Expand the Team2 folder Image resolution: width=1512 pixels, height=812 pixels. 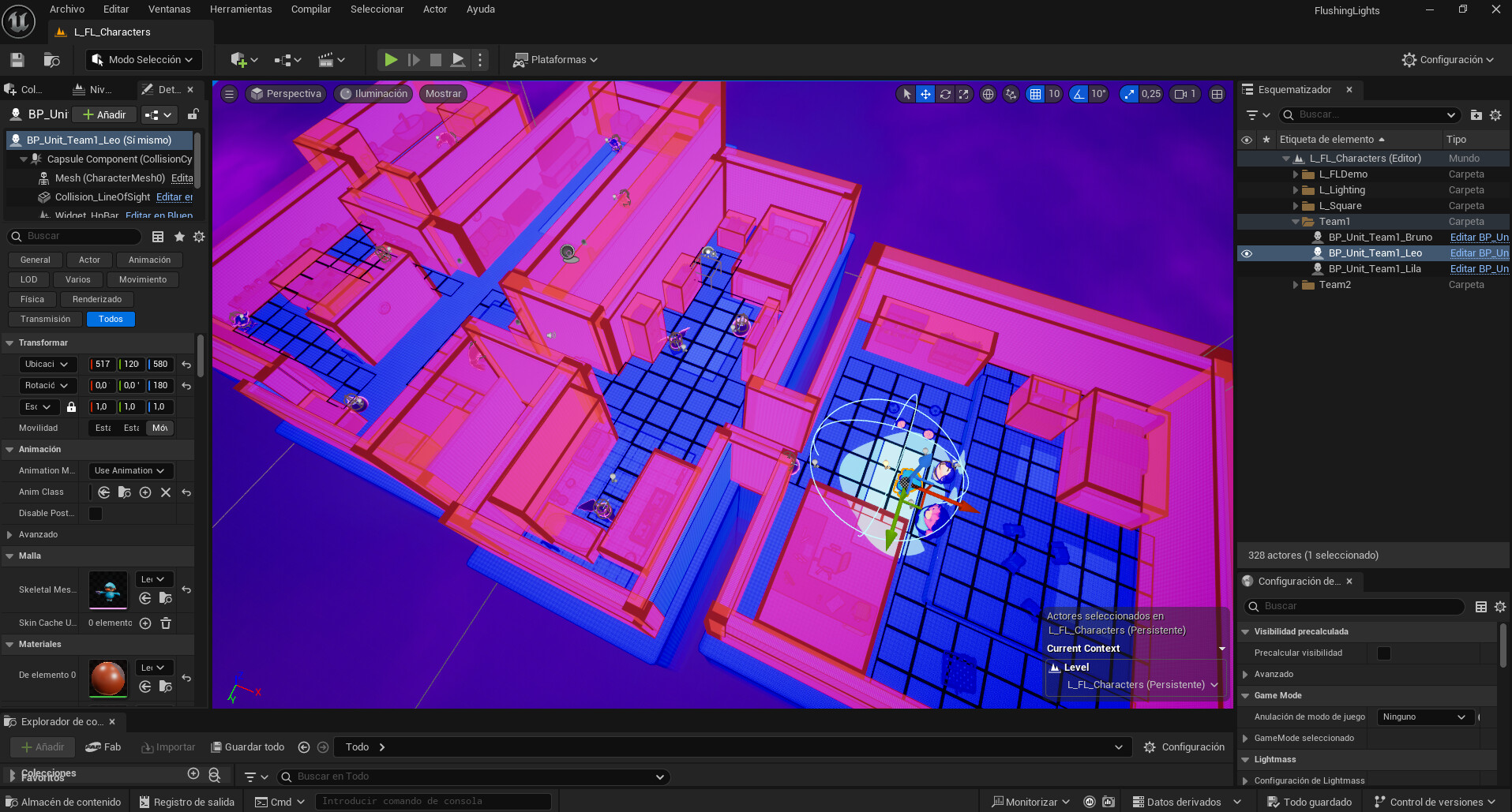[x=1296, y=285]
